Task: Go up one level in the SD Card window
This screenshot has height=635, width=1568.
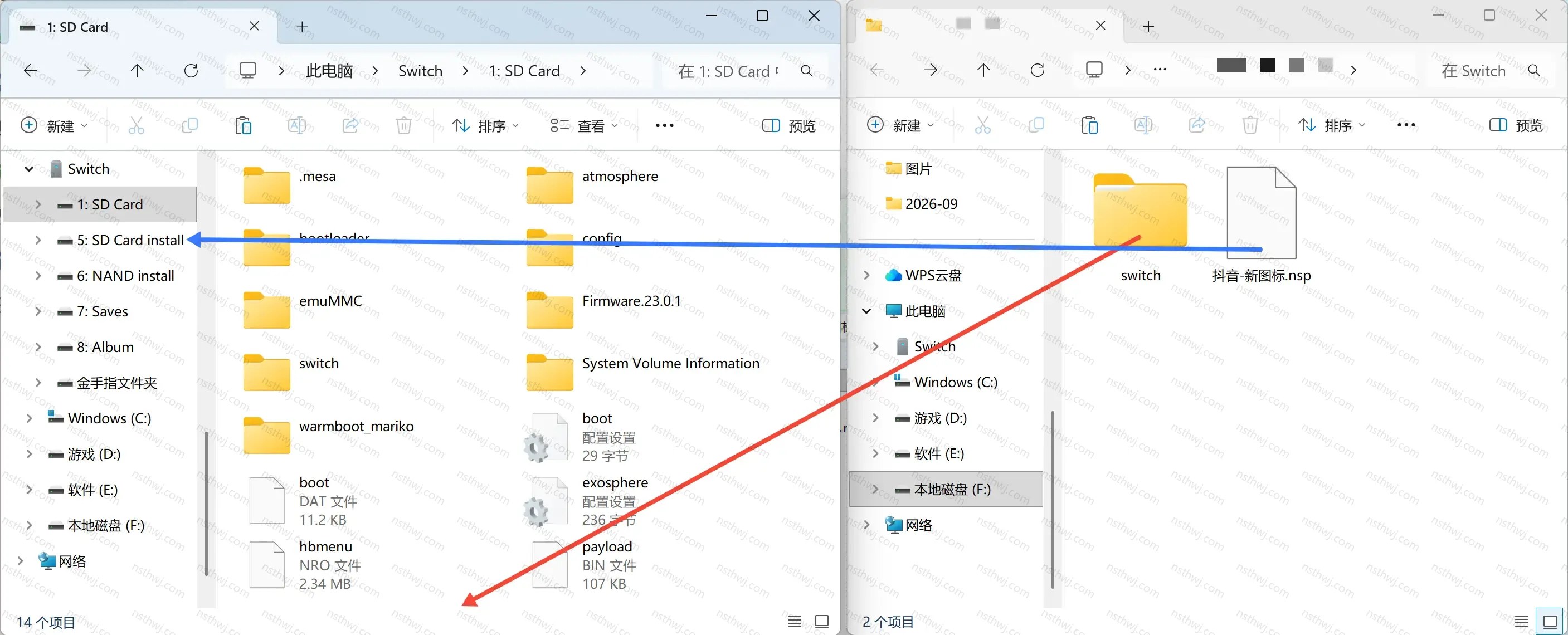Action: point(137,71)
